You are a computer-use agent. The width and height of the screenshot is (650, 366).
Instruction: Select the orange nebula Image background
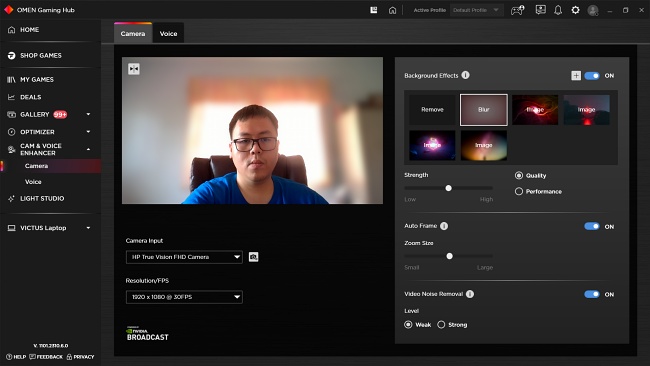[x=484, y=145]
